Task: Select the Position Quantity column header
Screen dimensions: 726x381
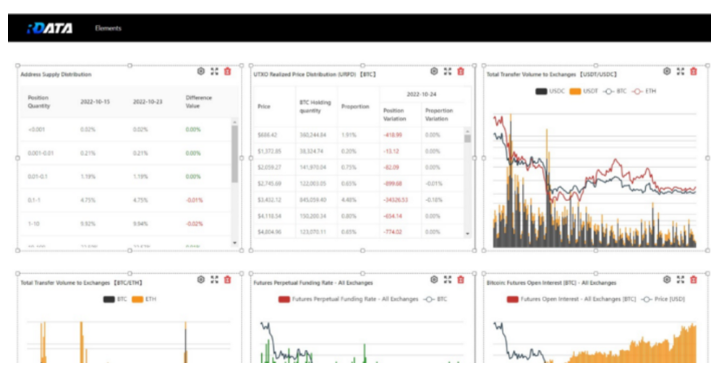Action: click(x=39, y=102)
